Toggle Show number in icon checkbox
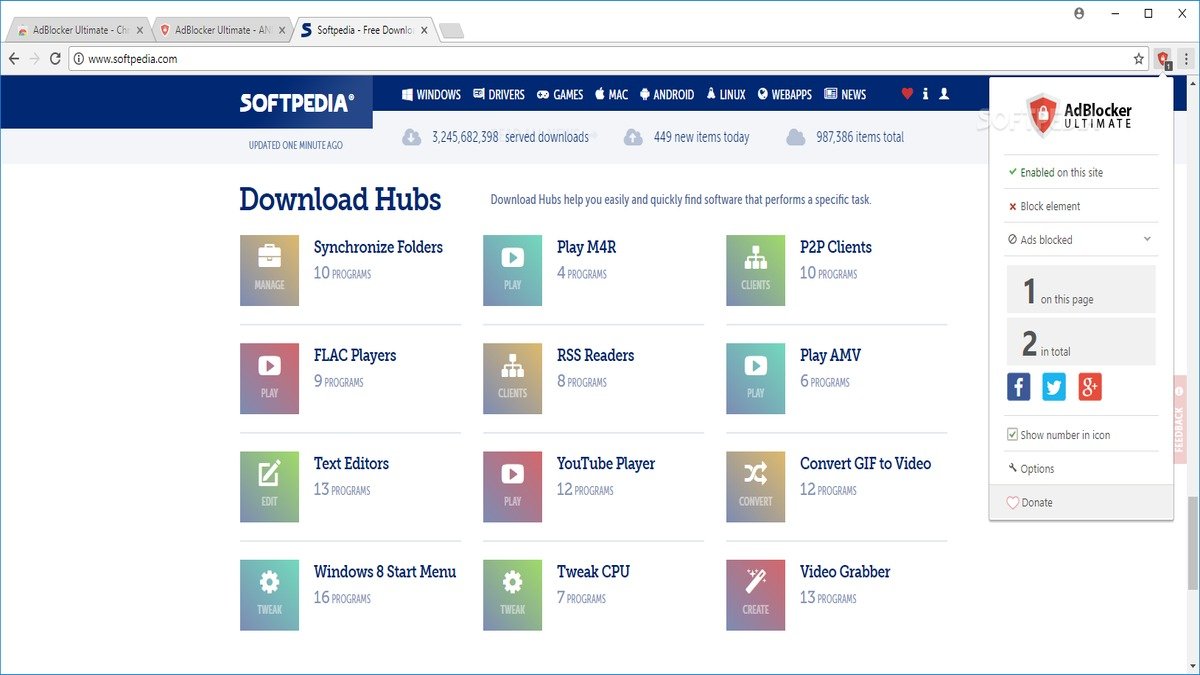 click(x=1012, y=435)
